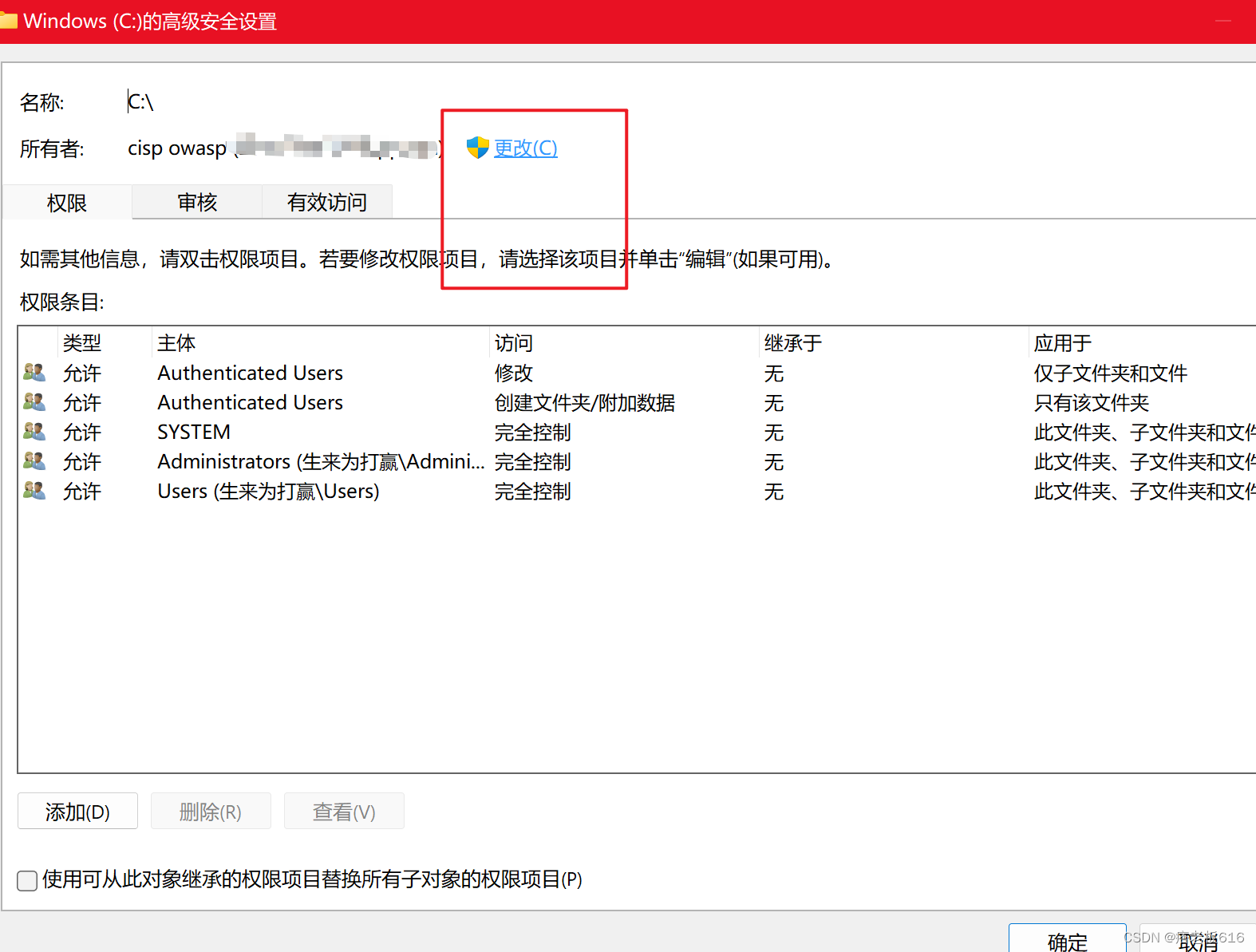1256x952 pixels.
Task: Click the 添加(D) button
Action: (x=77, y=812)
